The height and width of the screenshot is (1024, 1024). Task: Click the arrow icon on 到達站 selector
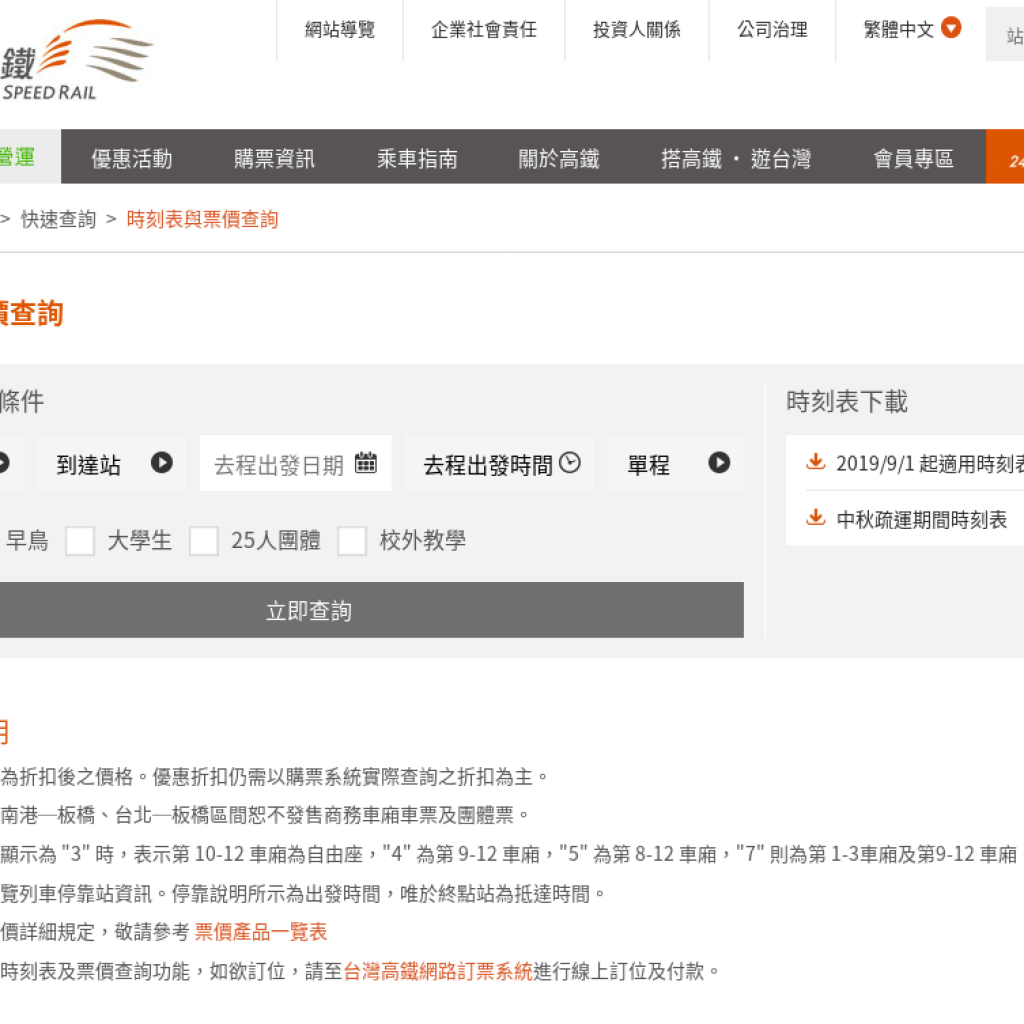pos(161,463)
